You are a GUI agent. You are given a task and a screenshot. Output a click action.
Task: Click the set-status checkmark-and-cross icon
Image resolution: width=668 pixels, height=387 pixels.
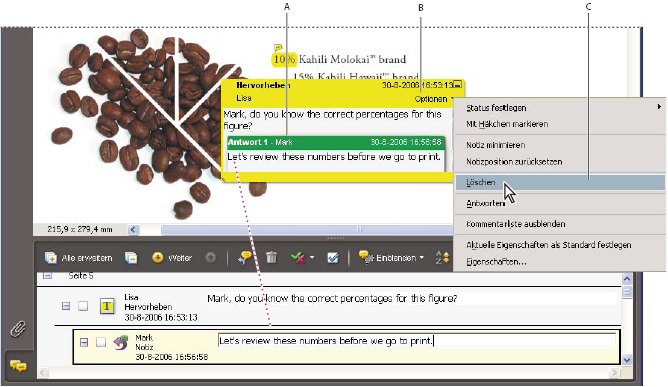pos(298,257)
